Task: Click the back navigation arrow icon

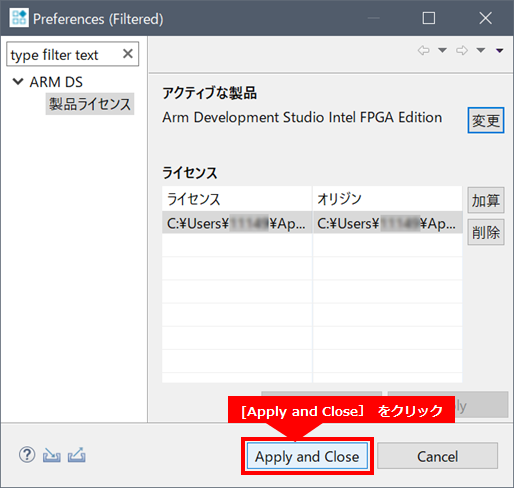Action: (x=424, y=51)
